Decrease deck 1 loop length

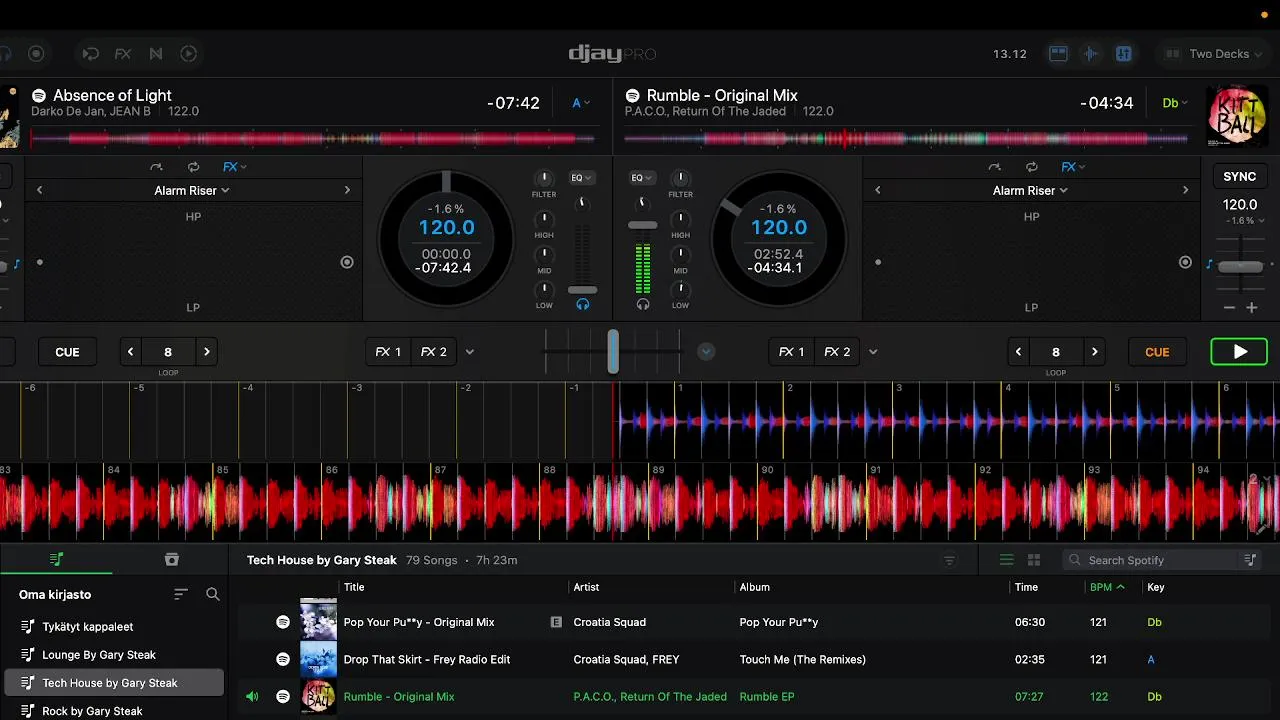[x=130, y=352]
